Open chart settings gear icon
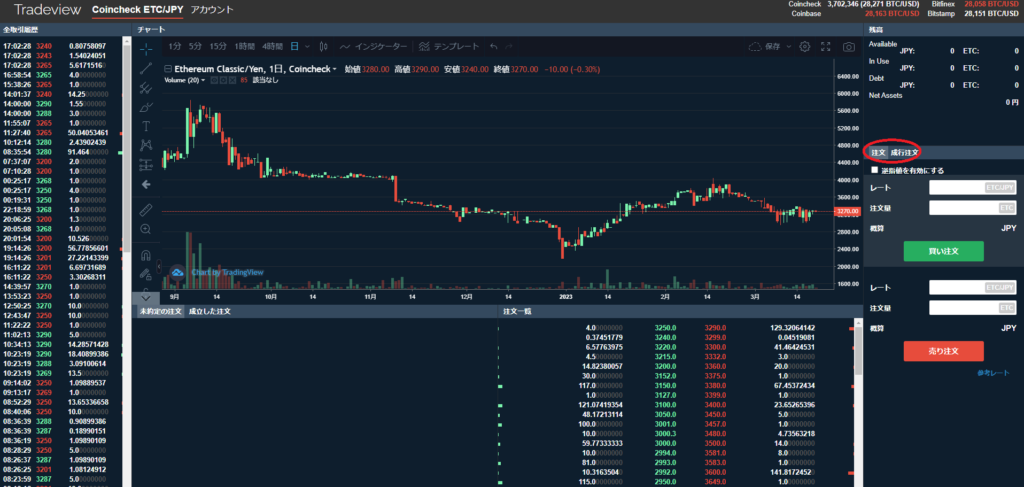Viewport: 1024px width, 487px height. pyautogui.click(x=805, y=47)
